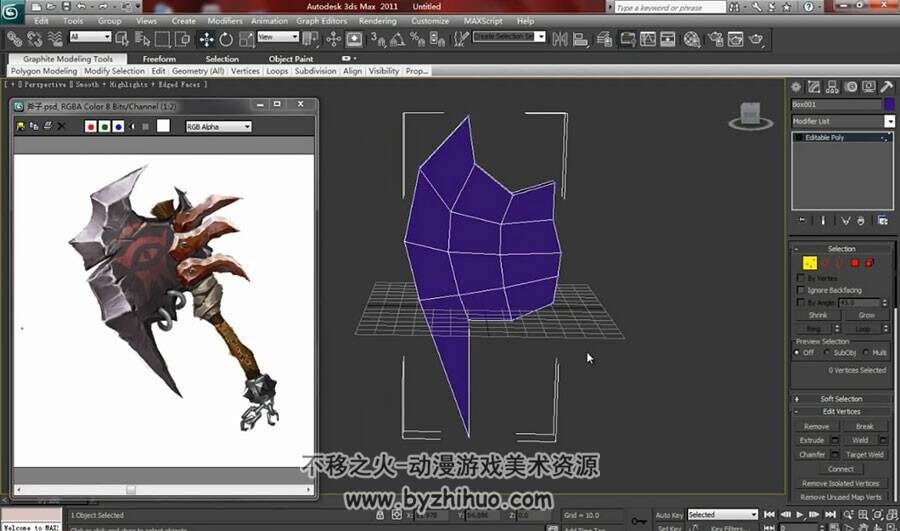Select the Rotate transform tool

coord(226,39)
